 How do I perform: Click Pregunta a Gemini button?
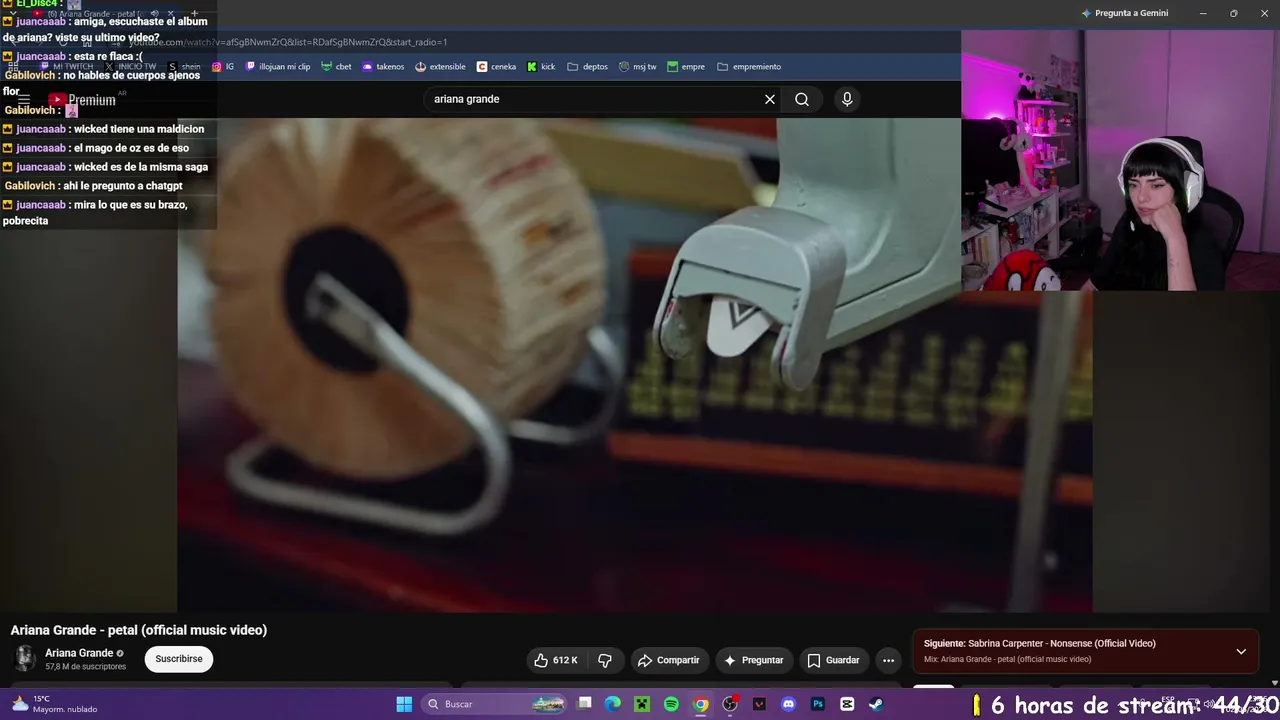click(x=1124, y=13)
